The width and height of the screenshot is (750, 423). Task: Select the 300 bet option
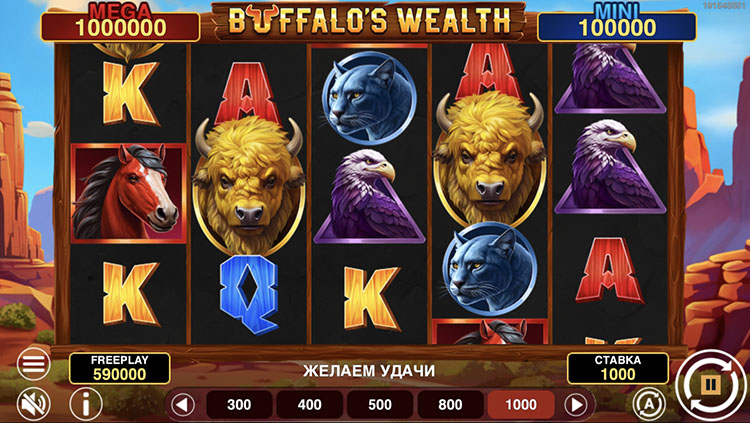click(x=239, y=405)
